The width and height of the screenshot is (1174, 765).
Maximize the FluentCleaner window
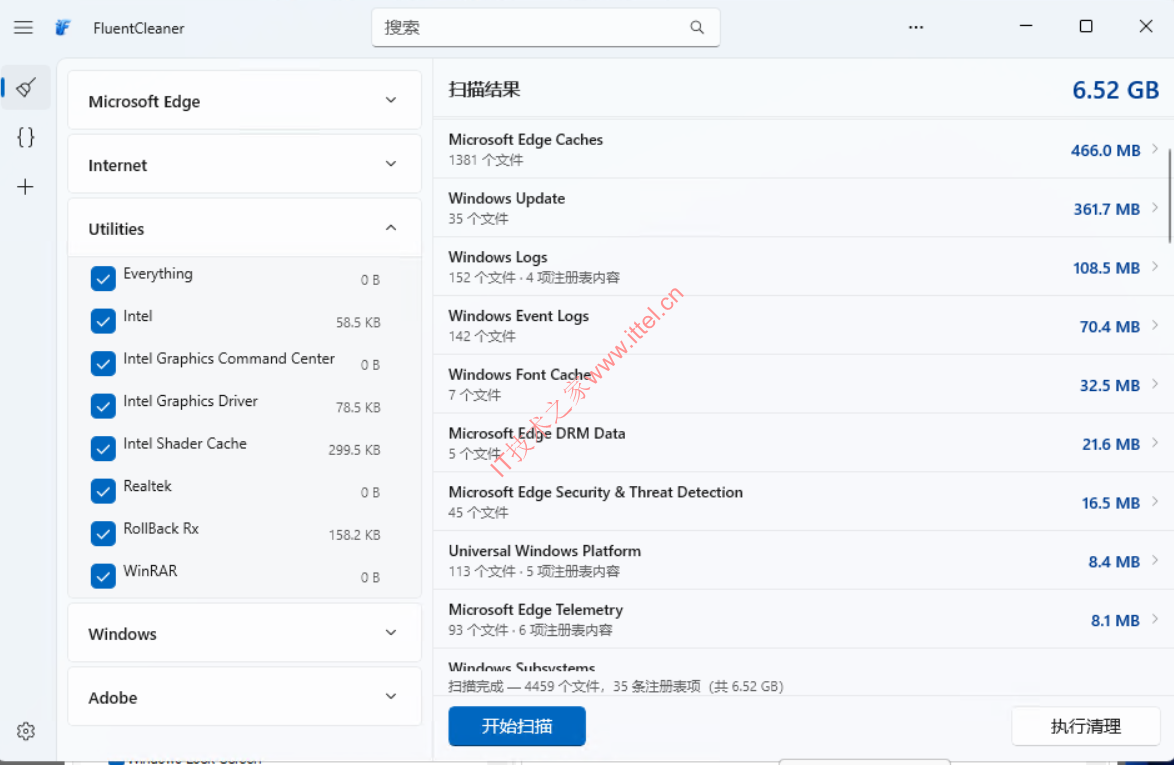[x=1086, y=26]
